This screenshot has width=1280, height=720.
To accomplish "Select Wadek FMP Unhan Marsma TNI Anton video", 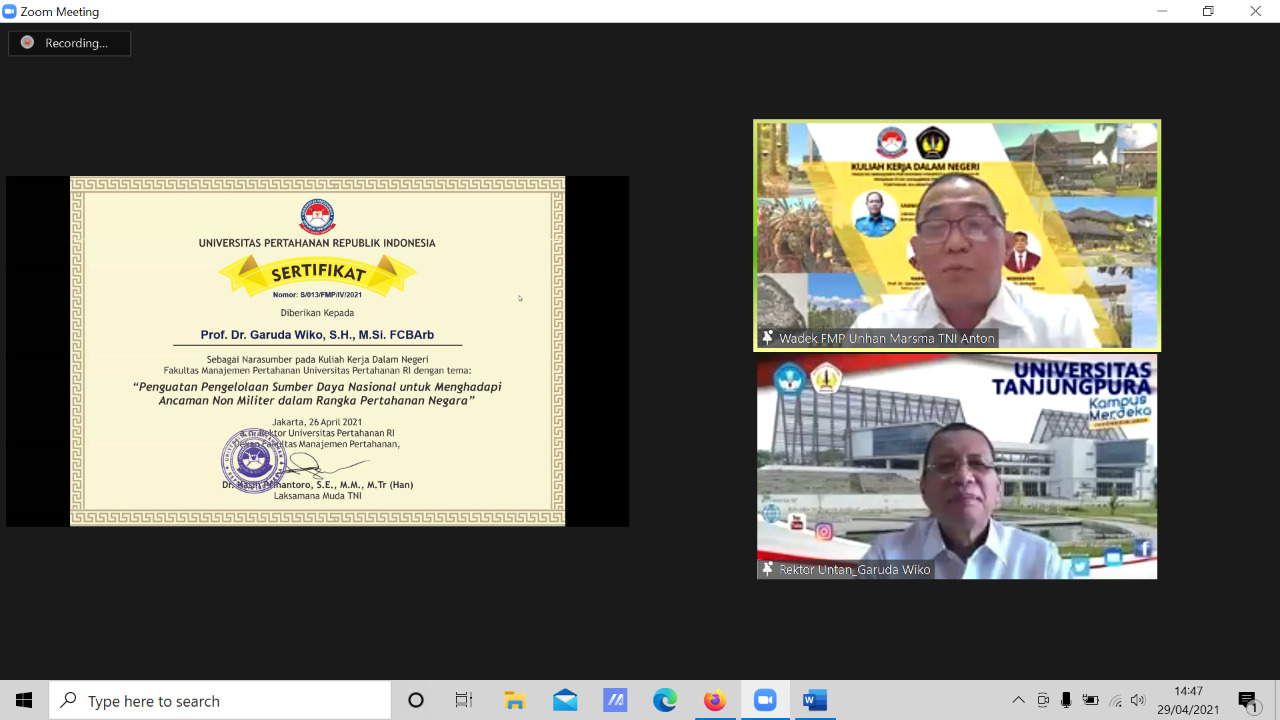I will click(957, 235).
